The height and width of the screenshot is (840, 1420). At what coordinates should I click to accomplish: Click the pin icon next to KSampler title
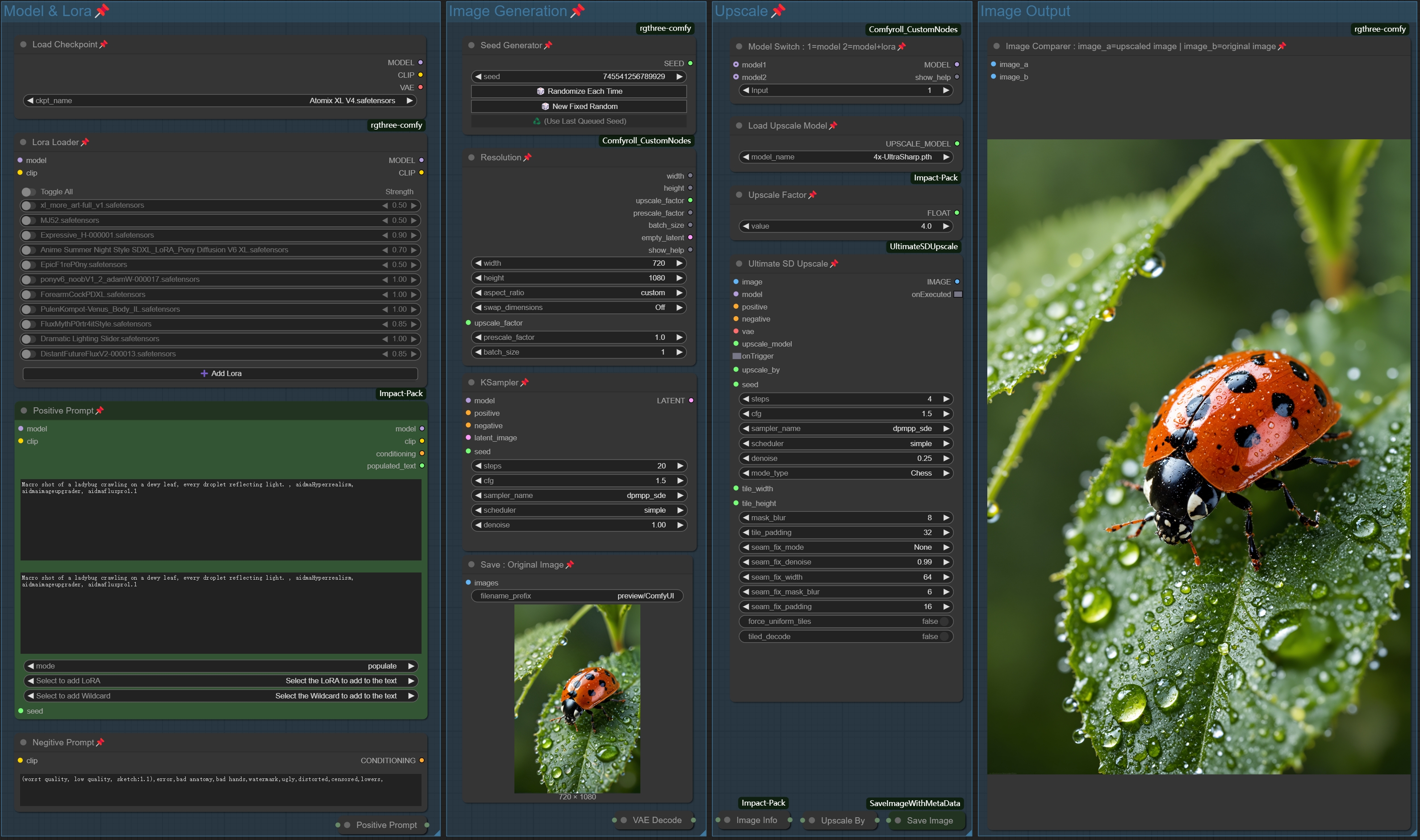coord(524,383)
